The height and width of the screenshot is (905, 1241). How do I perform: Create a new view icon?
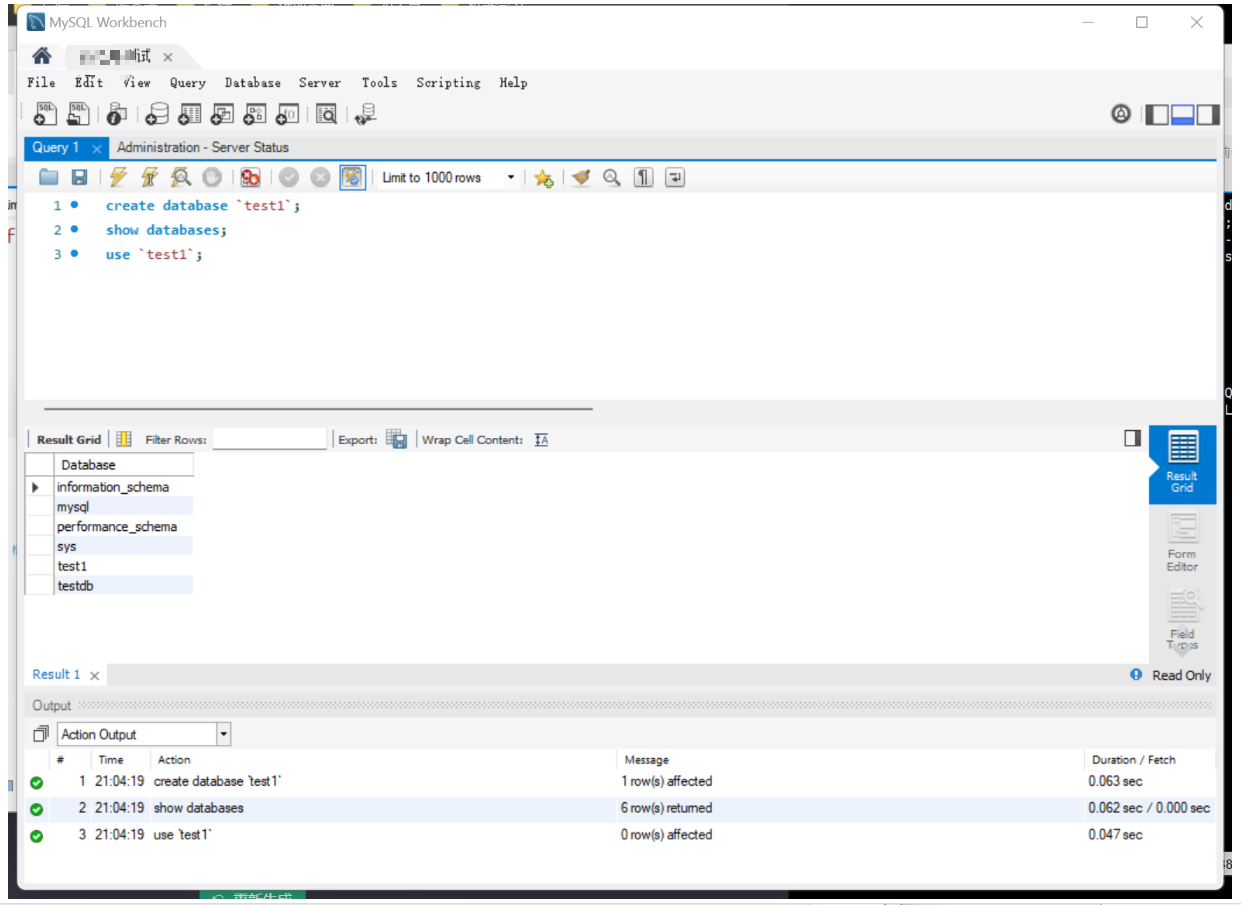(222, 114)
